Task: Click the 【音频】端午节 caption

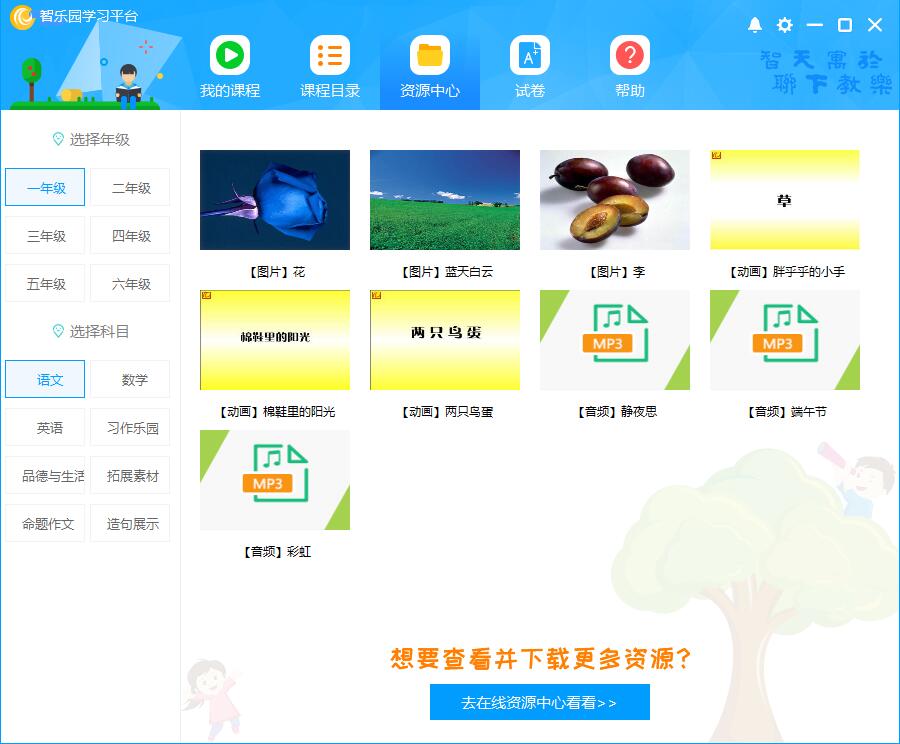Action: 785,412
